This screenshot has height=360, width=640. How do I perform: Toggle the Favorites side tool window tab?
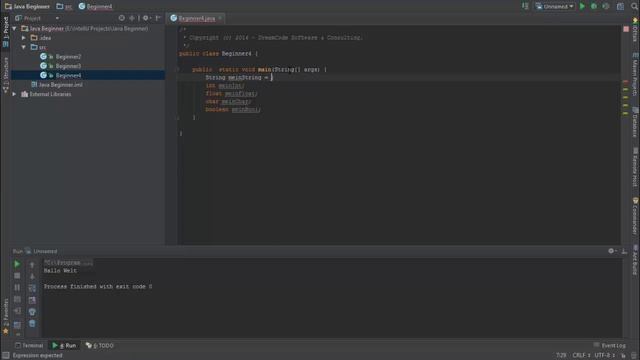tap(6, 317)
